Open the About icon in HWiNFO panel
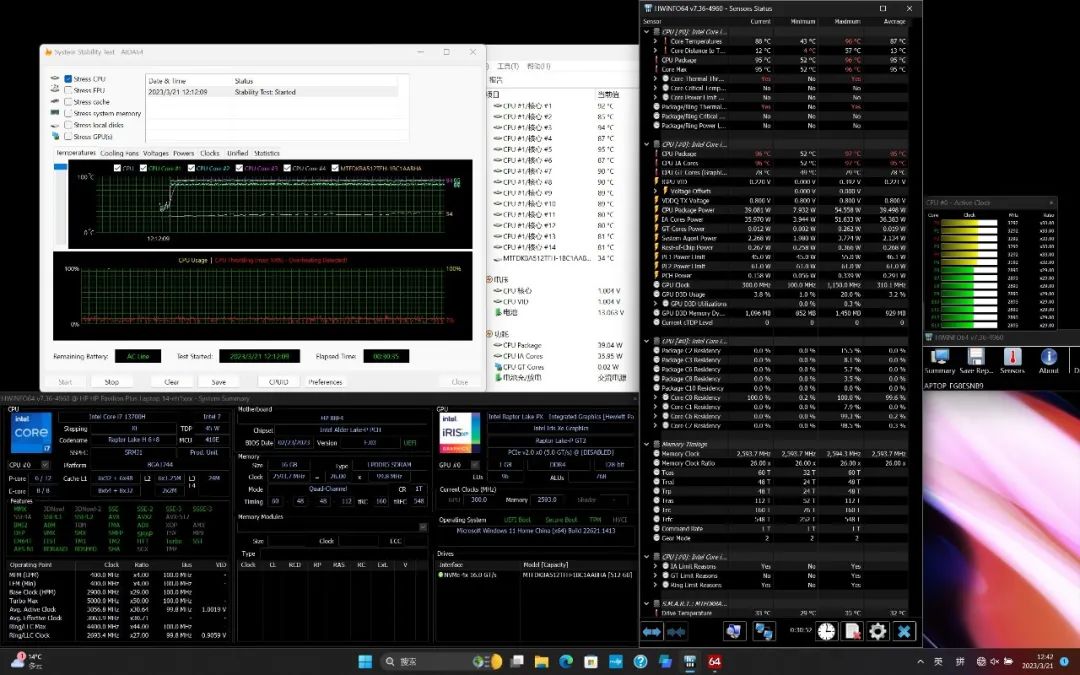 point(1048,359)
